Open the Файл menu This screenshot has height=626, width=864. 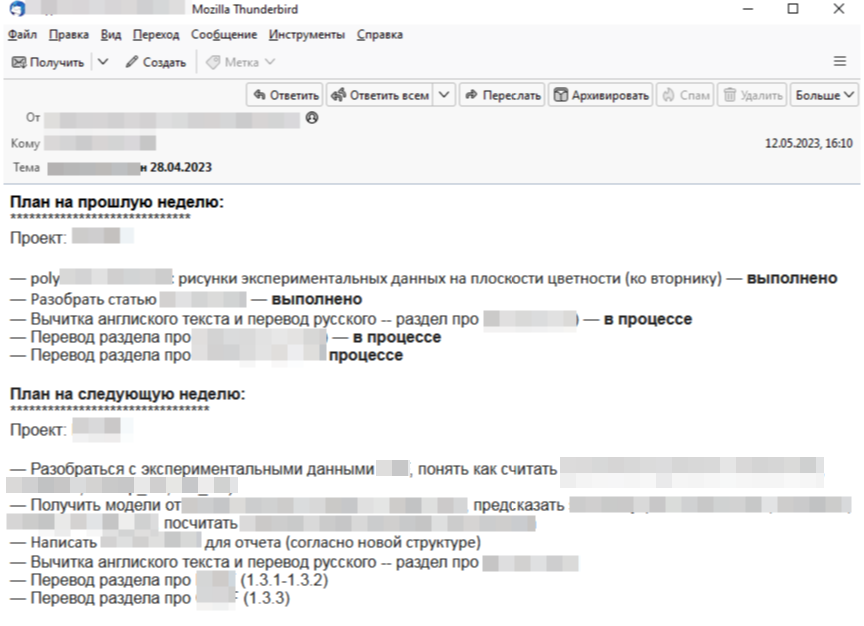click(x=22, y=35)
